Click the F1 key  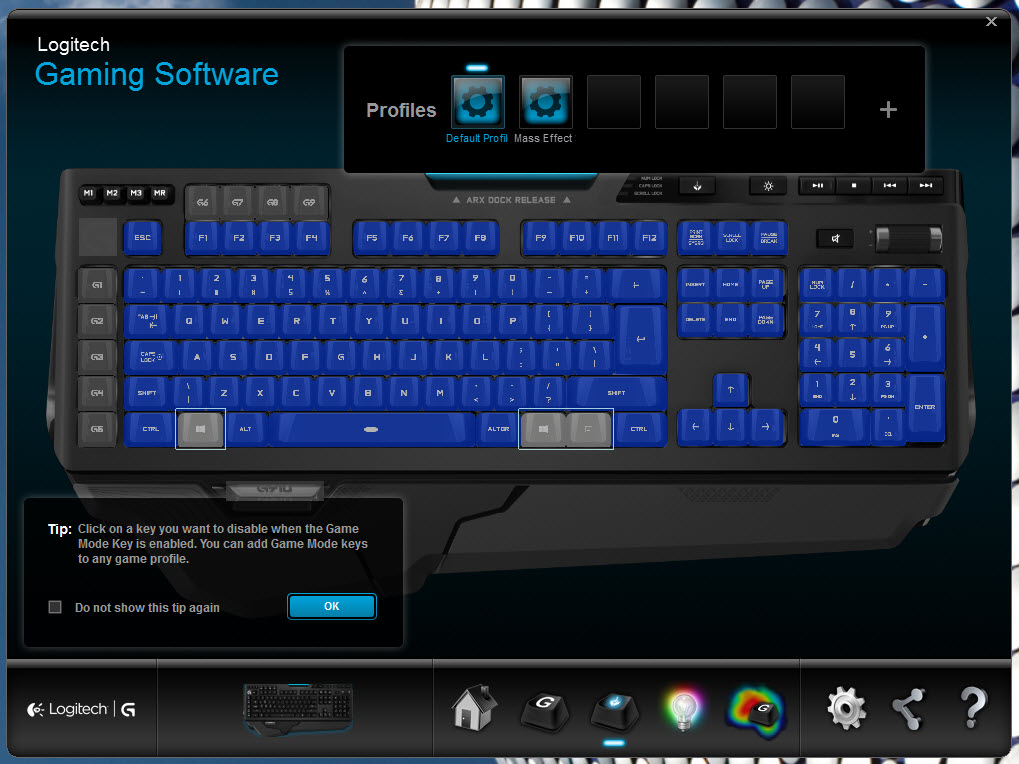(x=203, y=238)
